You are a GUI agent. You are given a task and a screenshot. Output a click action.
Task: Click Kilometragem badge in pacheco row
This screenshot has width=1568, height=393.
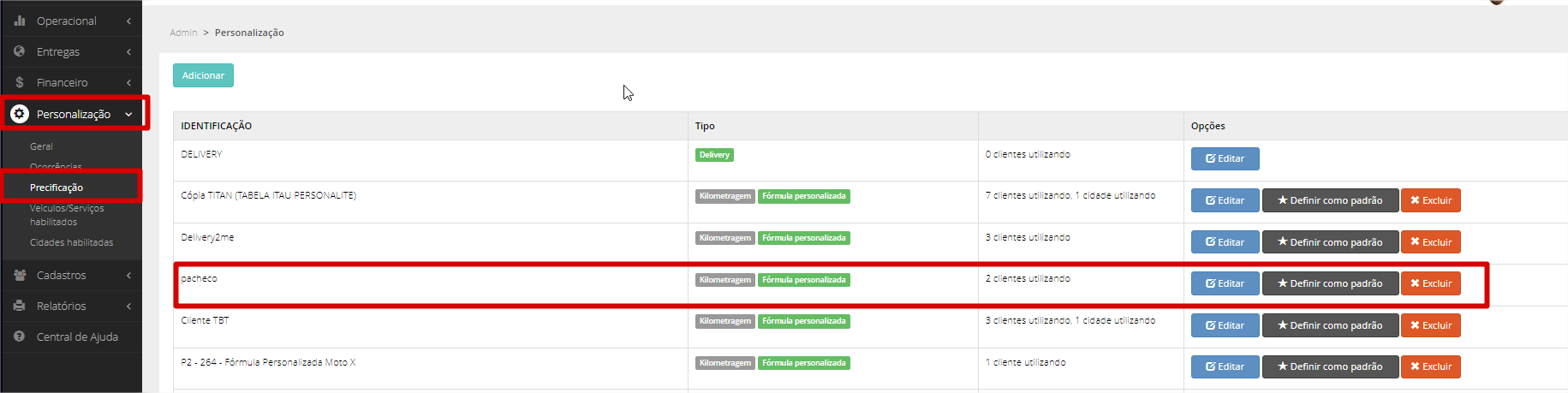click(x=725, y=280)
